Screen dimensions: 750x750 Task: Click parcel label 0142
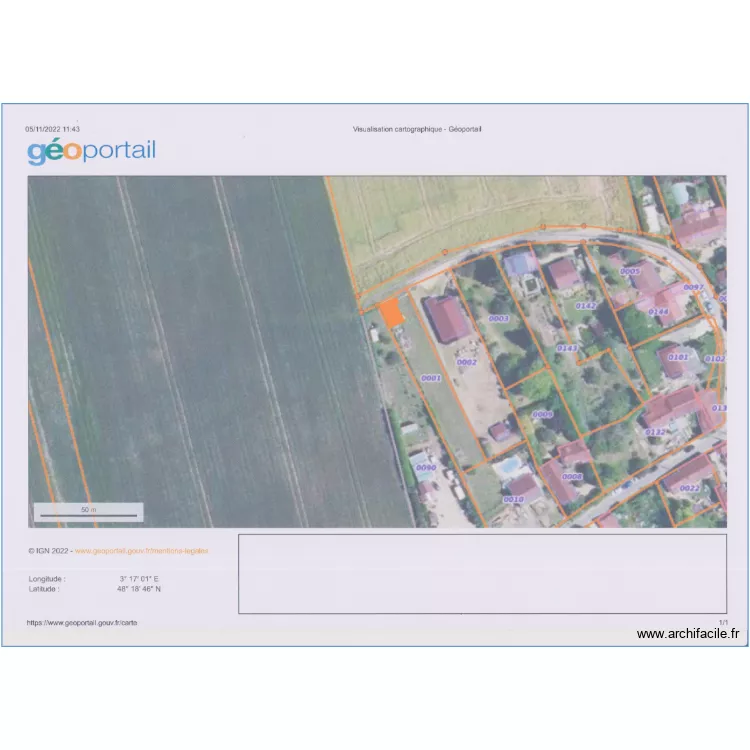click(586, 306)
